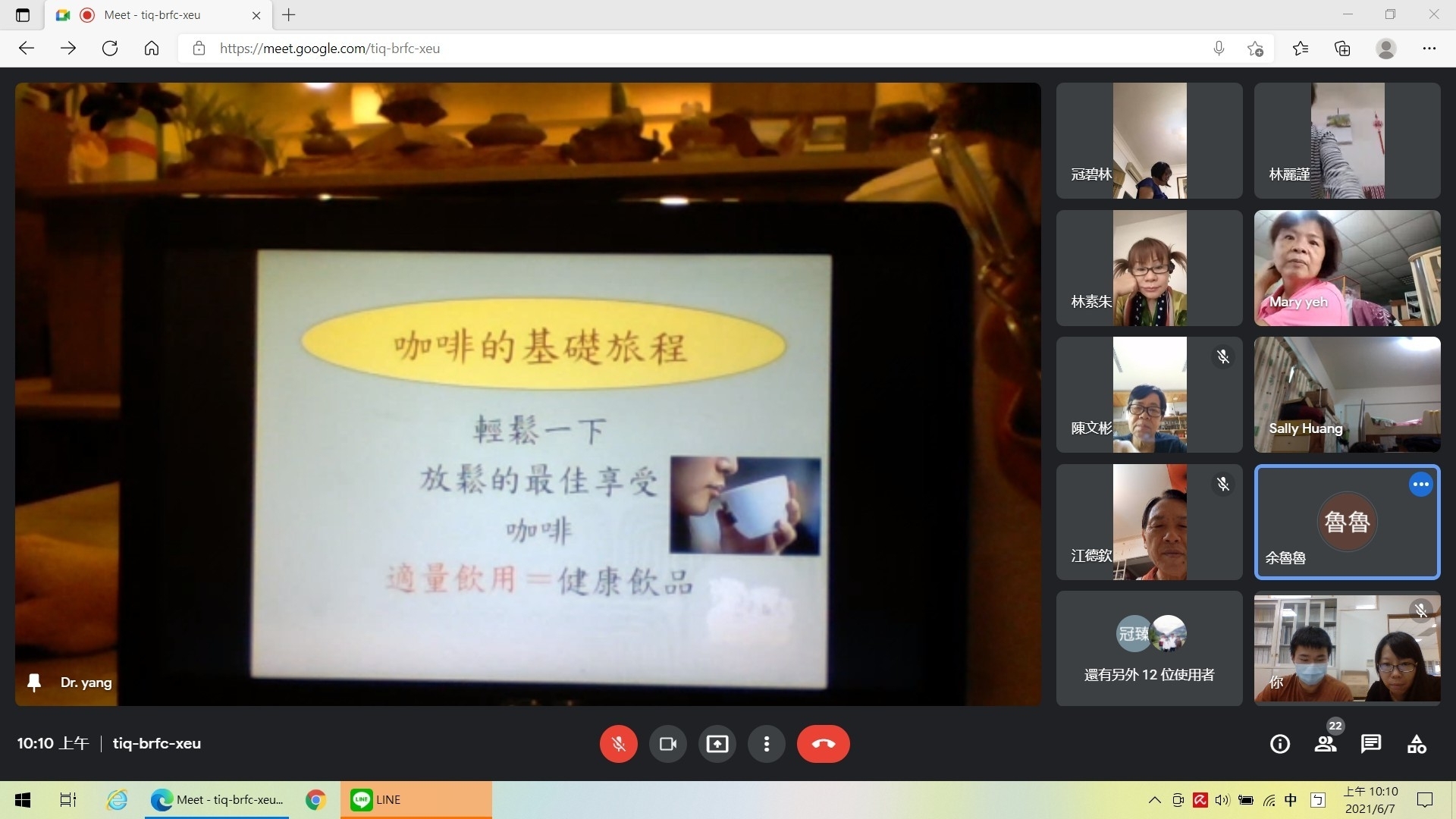Open Chrome from the taskbar
The image size is (1456, 819).
click(x=315, y=800)
